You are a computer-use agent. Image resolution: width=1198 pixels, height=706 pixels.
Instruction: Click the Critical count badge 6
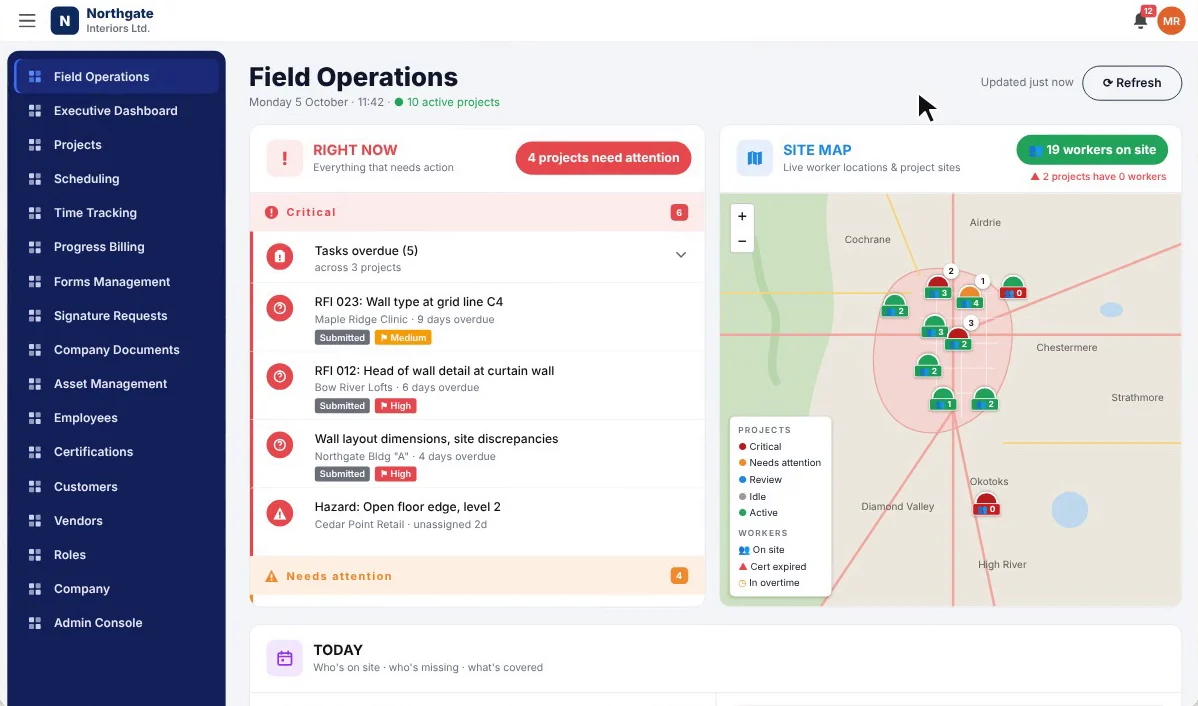678,212
